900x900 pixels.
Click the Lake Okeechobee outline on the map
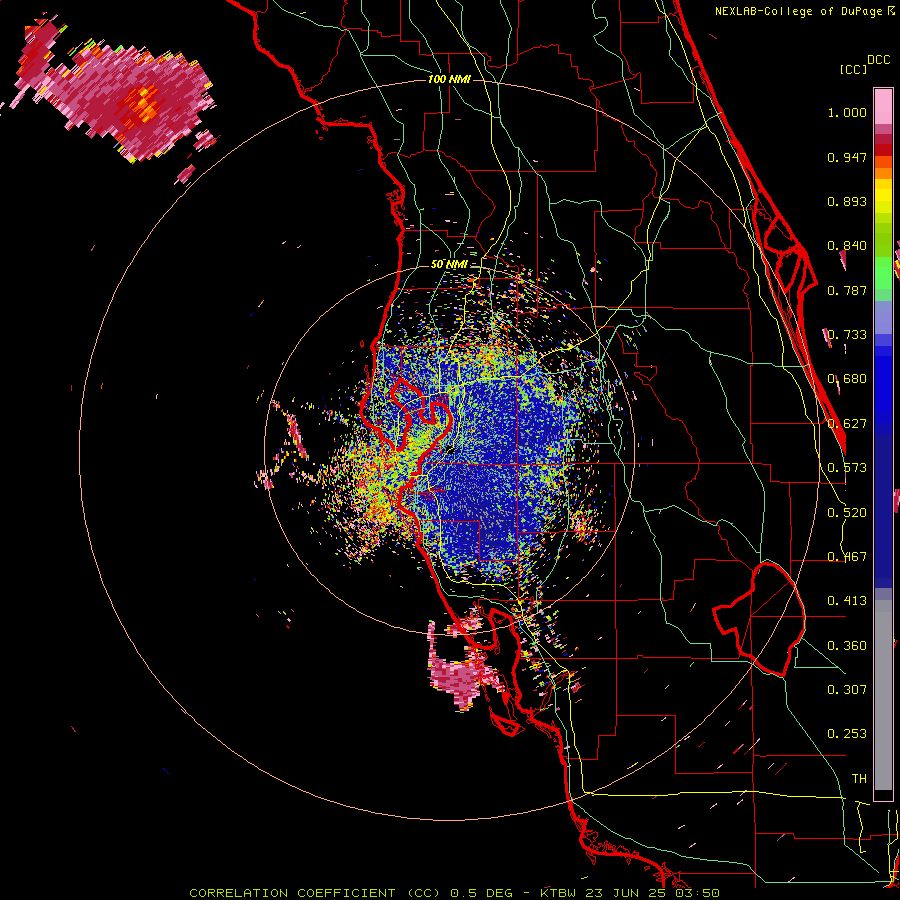759,619
